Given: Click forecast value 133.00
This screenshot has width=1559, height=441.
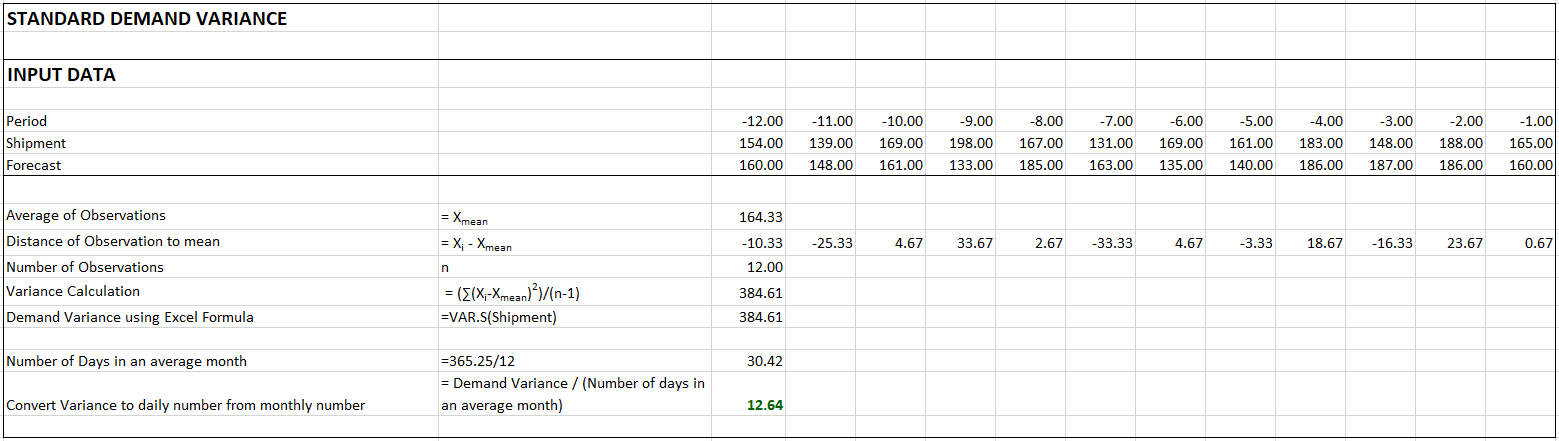Looking at the screenshot, I should [x=972, y=165].
